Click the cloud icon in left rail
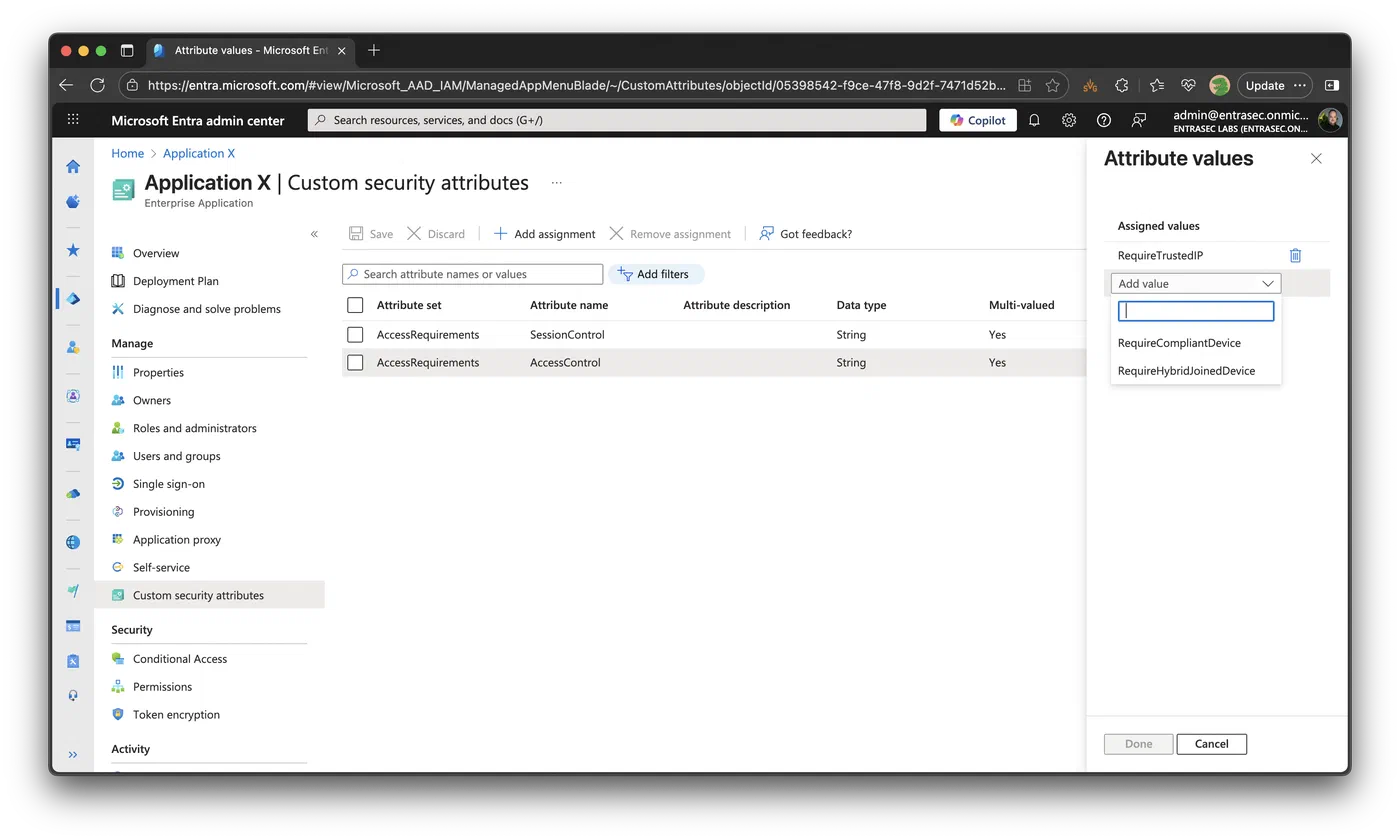The image size is (1400, 840). coord(73,493)
